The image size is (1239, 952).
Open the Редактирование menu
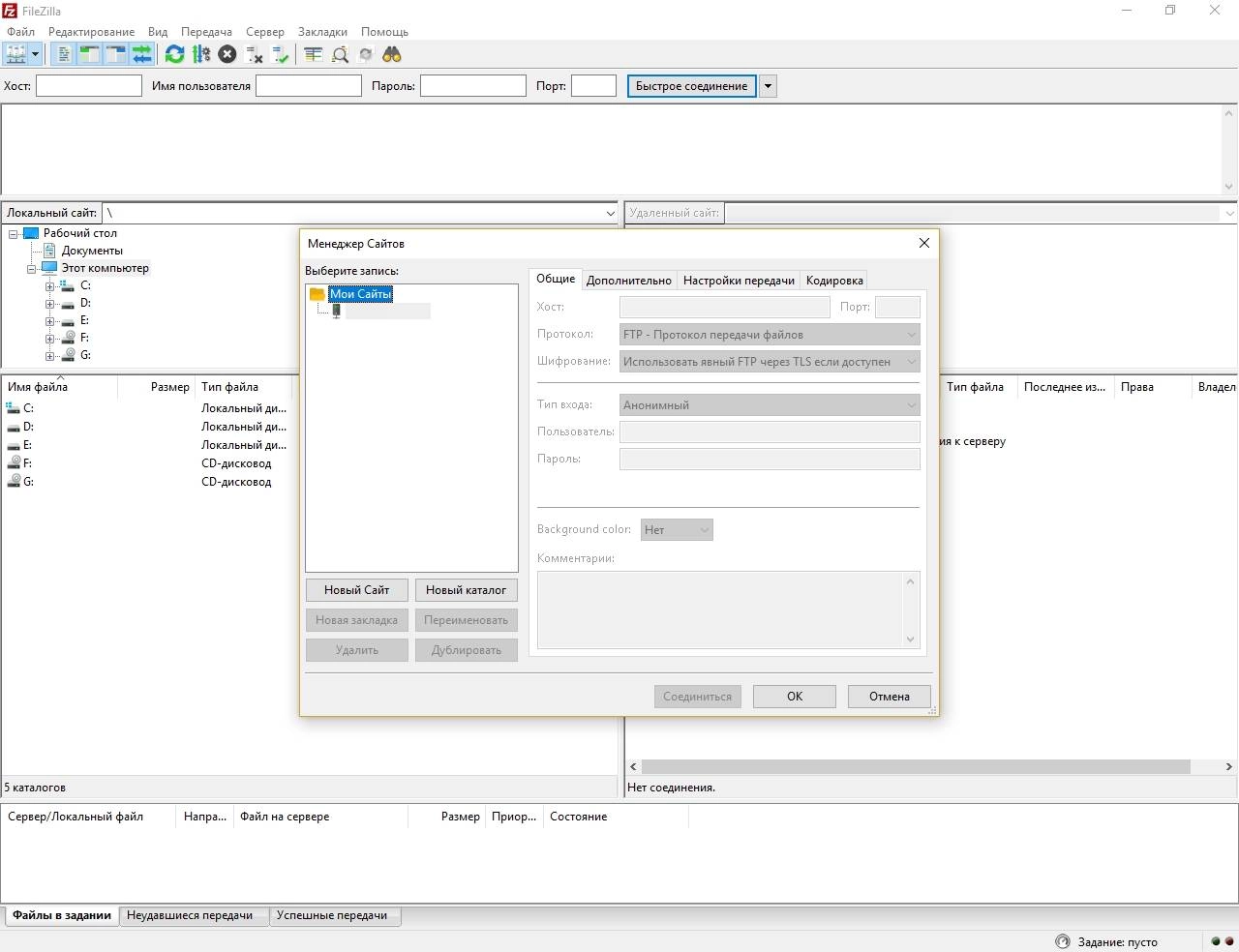pos(92,32)
